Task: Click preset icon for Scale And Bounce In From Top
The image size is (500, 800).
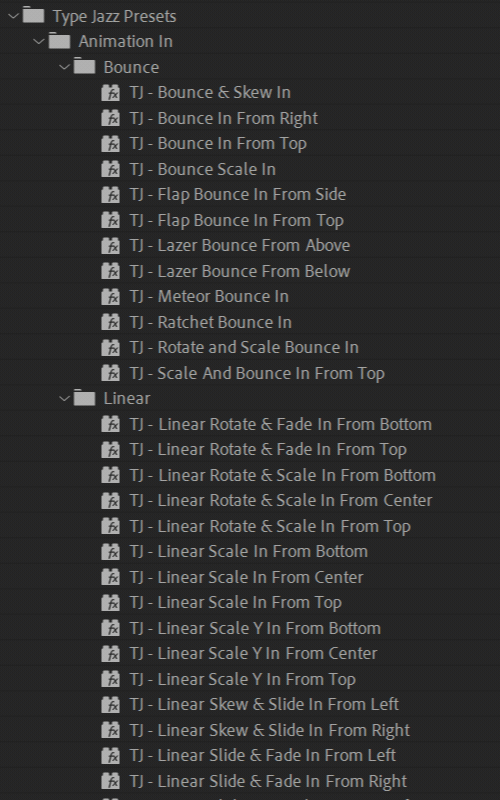Action: (x=111, y=373)
